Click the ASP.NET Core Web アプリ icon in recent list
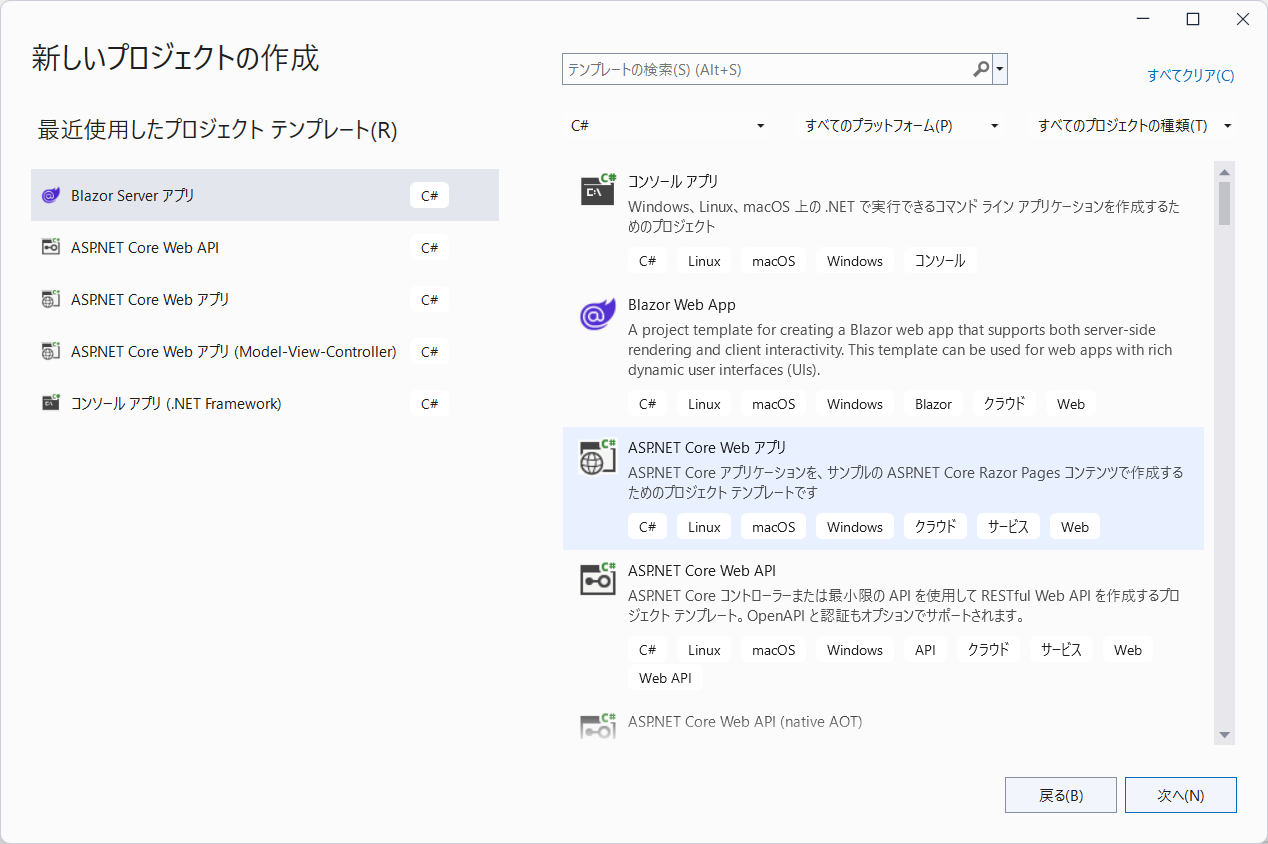Viewport: 1268px width, 844px height. pos(51,300)
